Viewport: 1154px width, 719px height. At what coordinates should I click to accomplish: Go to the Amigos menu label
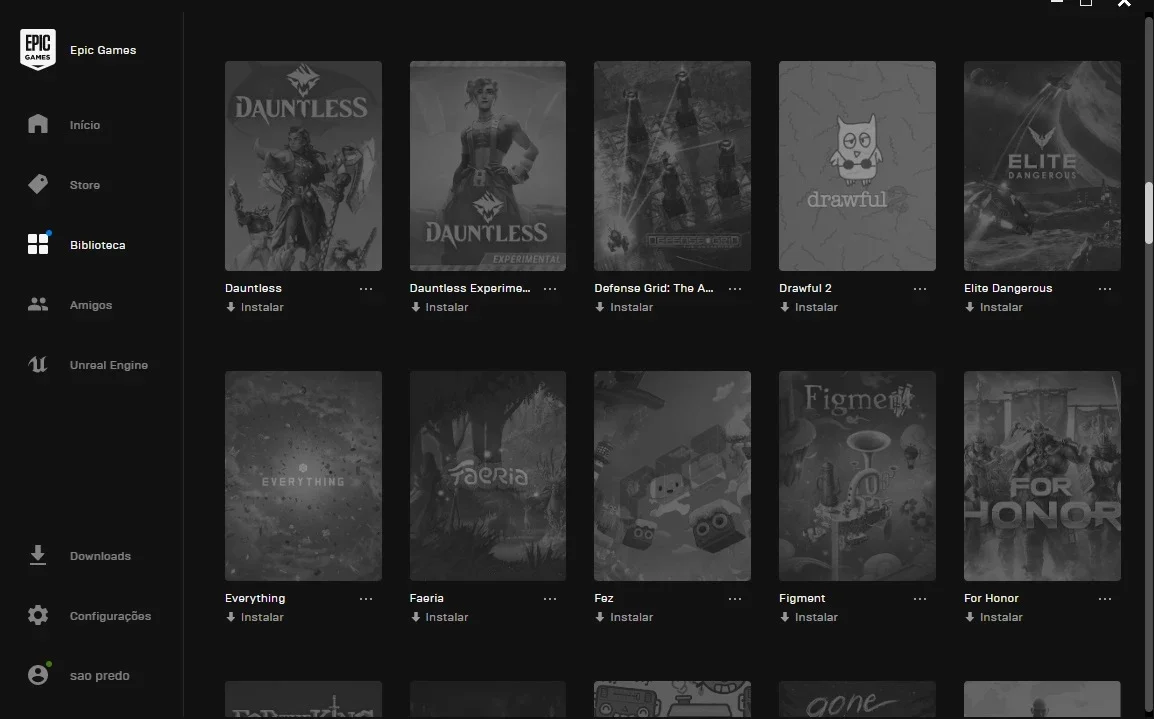(91, 305)
